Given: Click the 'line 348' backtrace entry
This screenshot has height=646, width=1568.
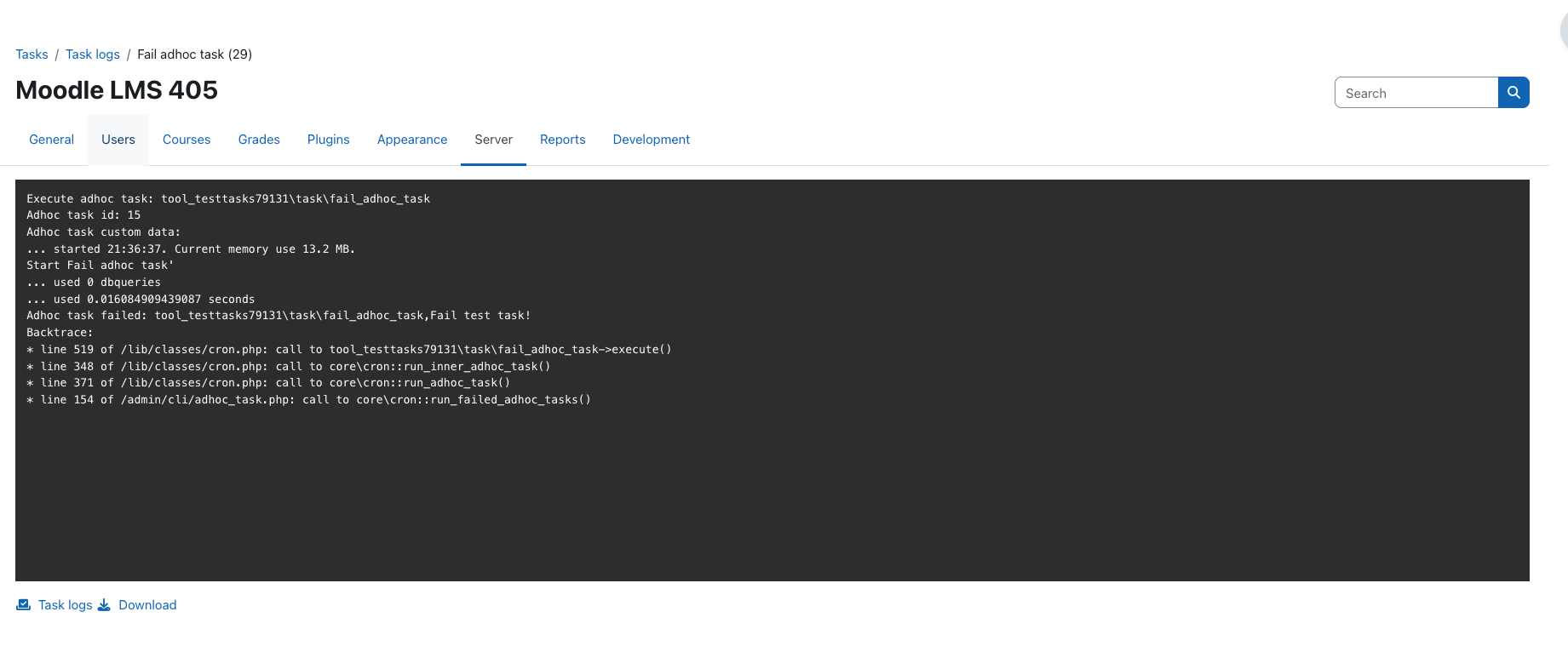Looking at the screenshot, I should point(289,366).
